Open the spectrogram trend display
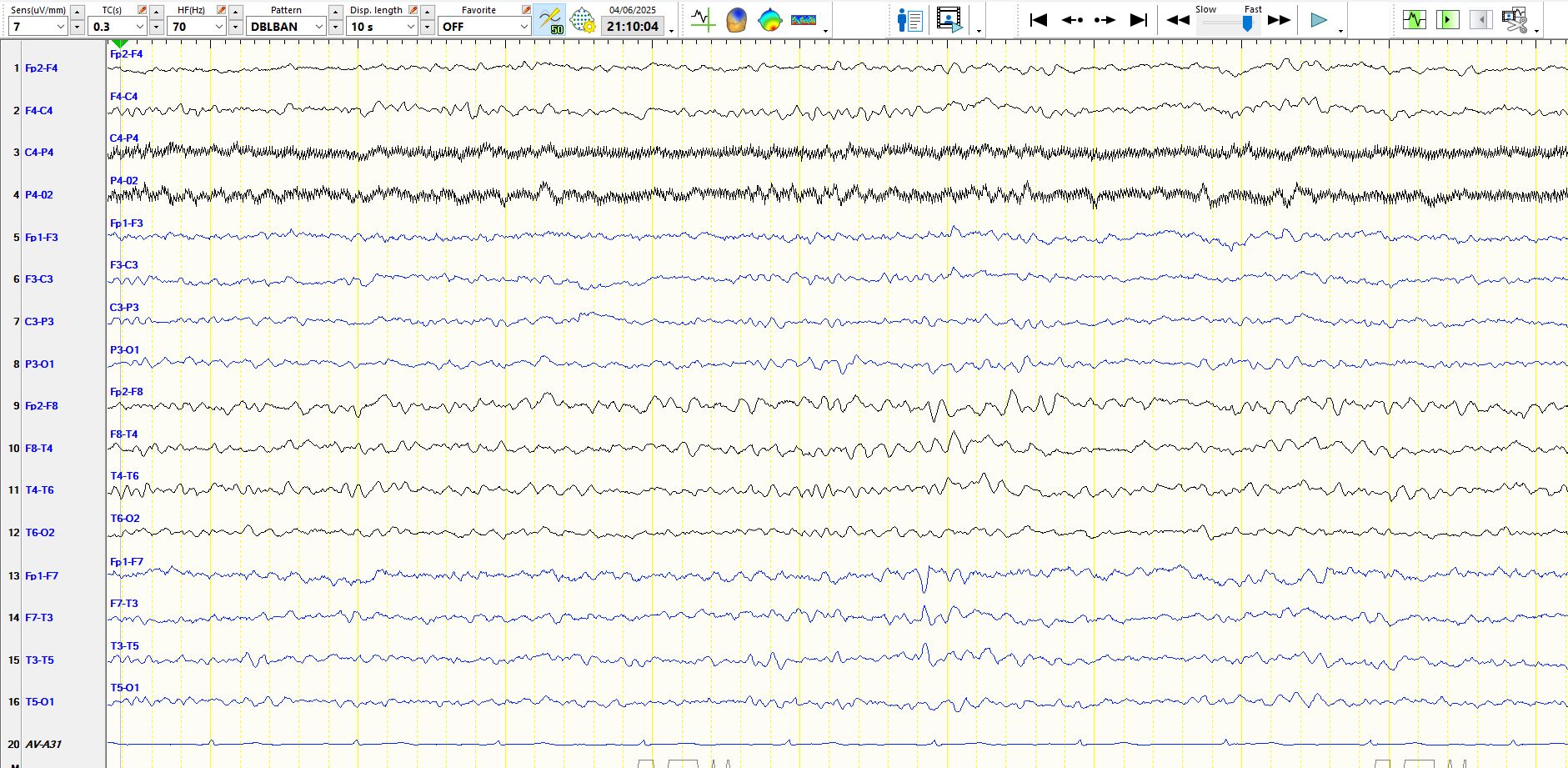 pyautogui.click(x=804, y=19)
